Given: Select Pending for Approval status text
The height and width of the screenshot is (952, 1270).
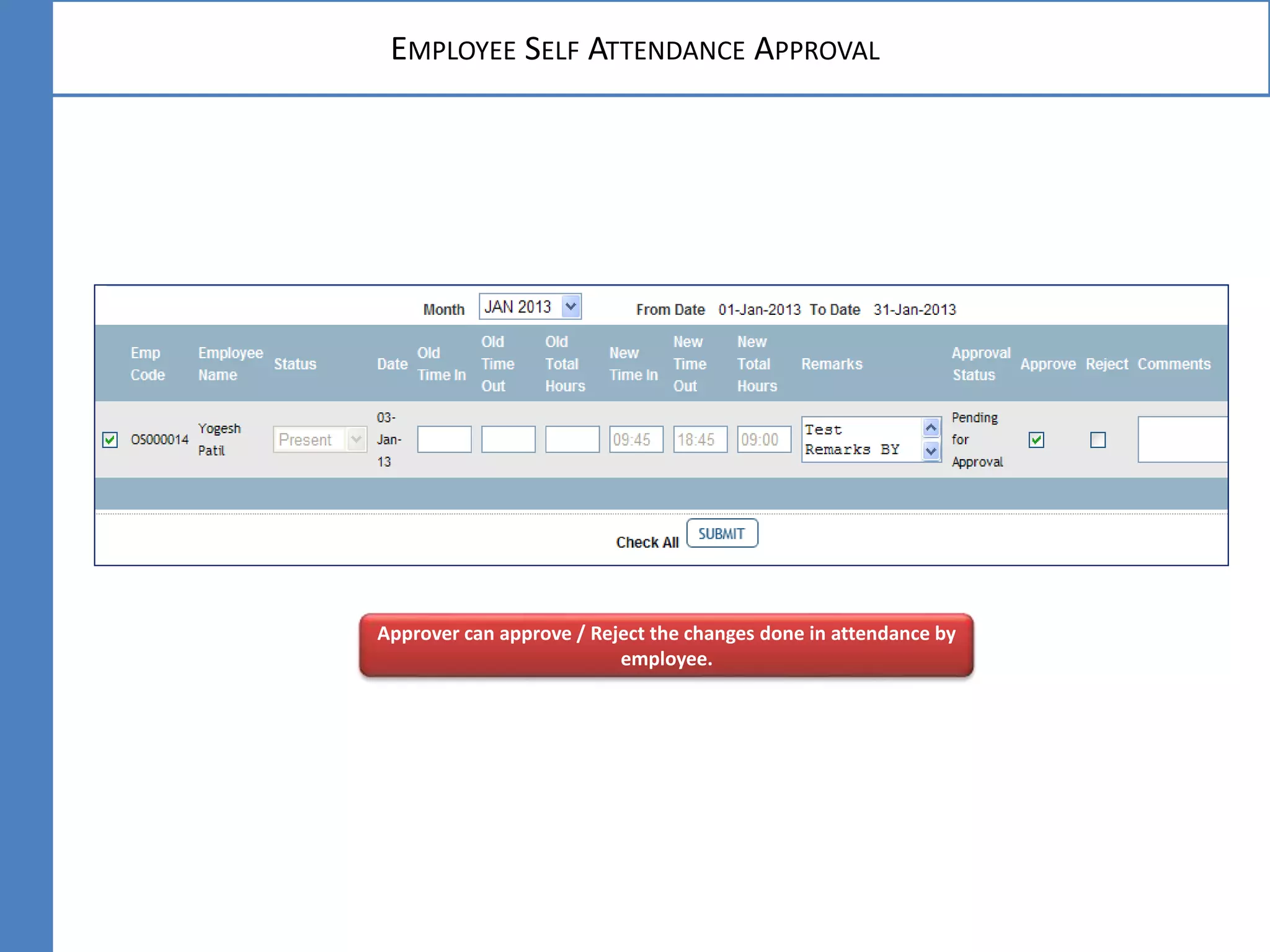Looking at the screenshot, I should 977,439.
